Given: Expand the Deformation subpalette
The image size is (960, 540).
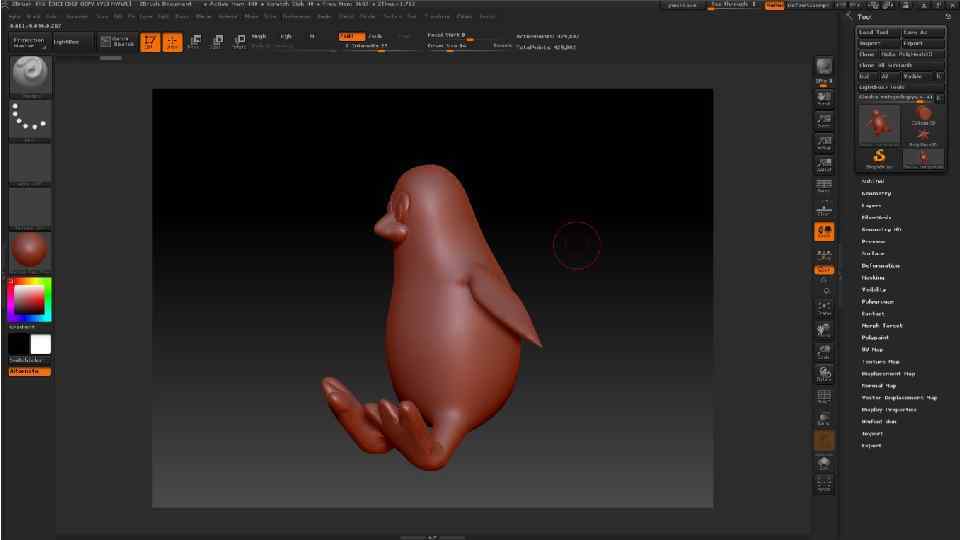Looking at the screenshot, I should coord(880,266).
